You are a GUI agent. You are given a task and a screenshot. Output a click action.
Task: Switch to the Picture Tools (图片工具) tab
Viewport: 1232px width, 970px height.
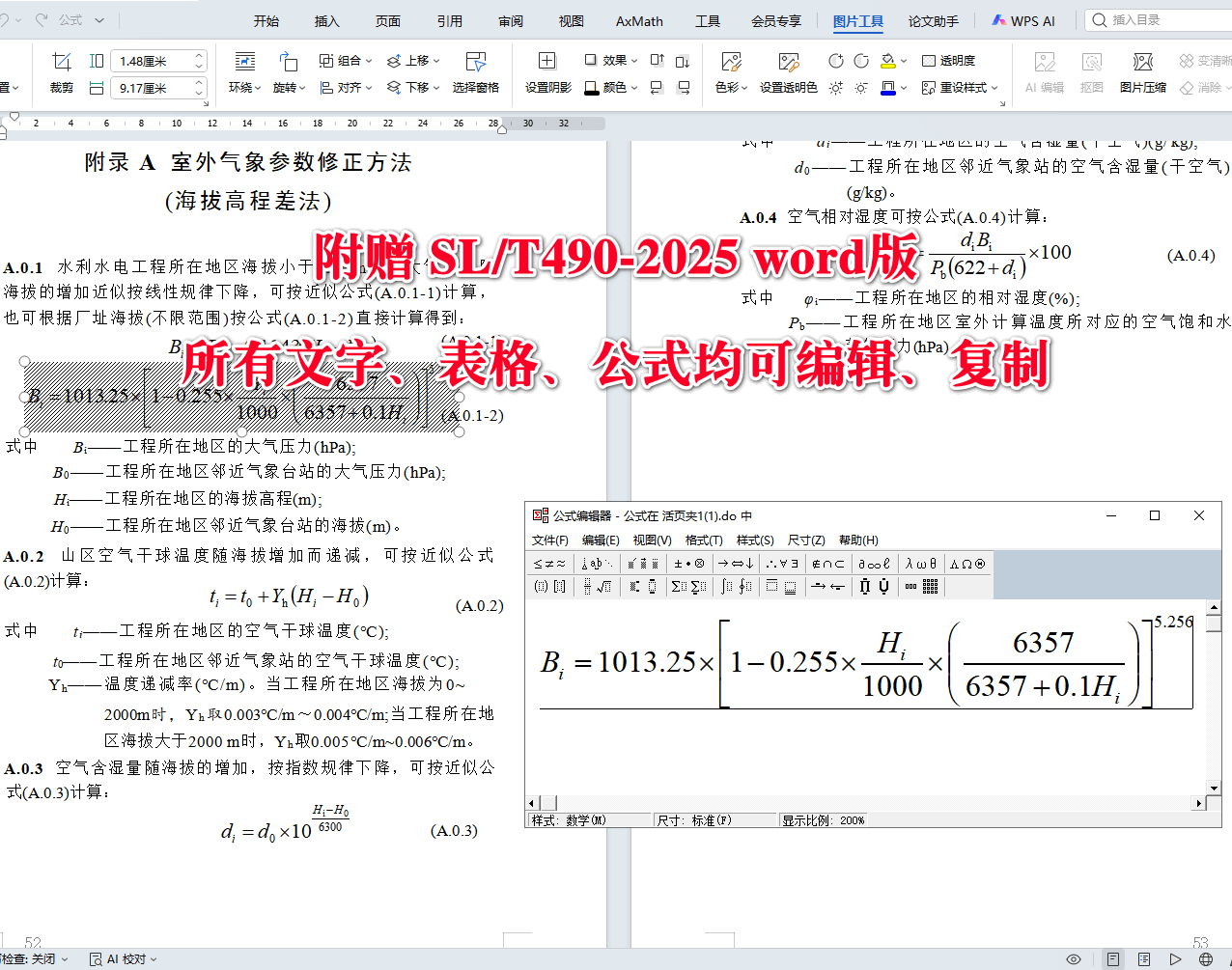858,20
